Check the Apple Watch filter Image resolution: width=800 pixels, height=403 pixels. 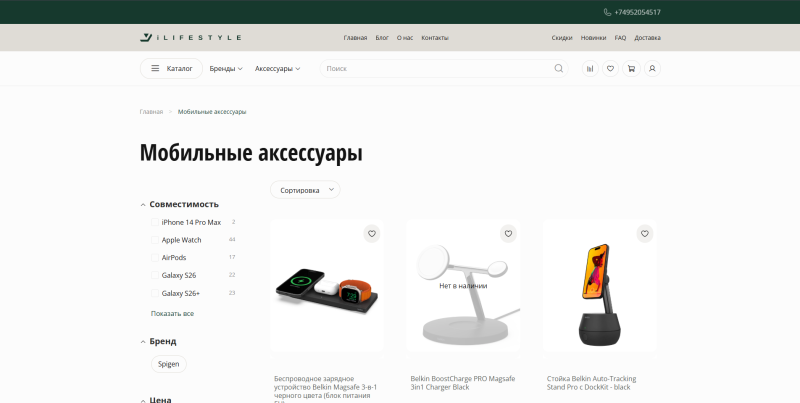click(155, 240)
